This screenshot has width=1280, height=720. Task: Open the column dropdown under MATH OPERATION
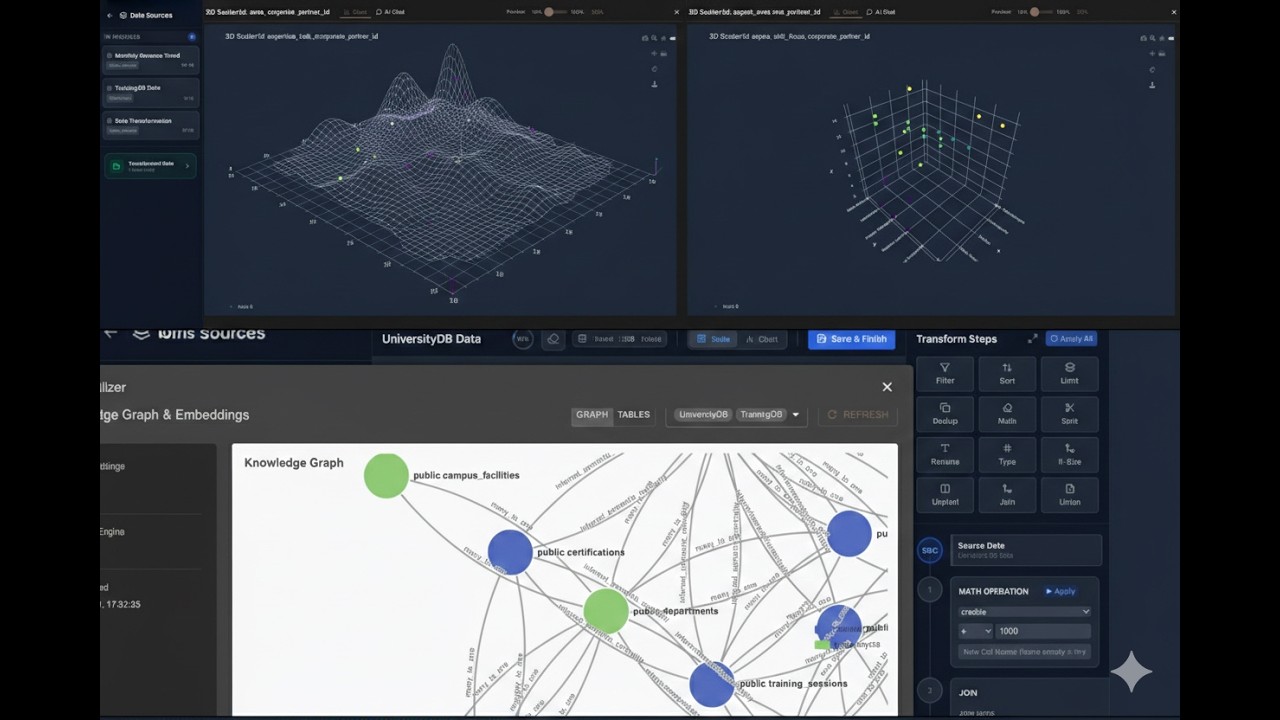[1024, 612]
